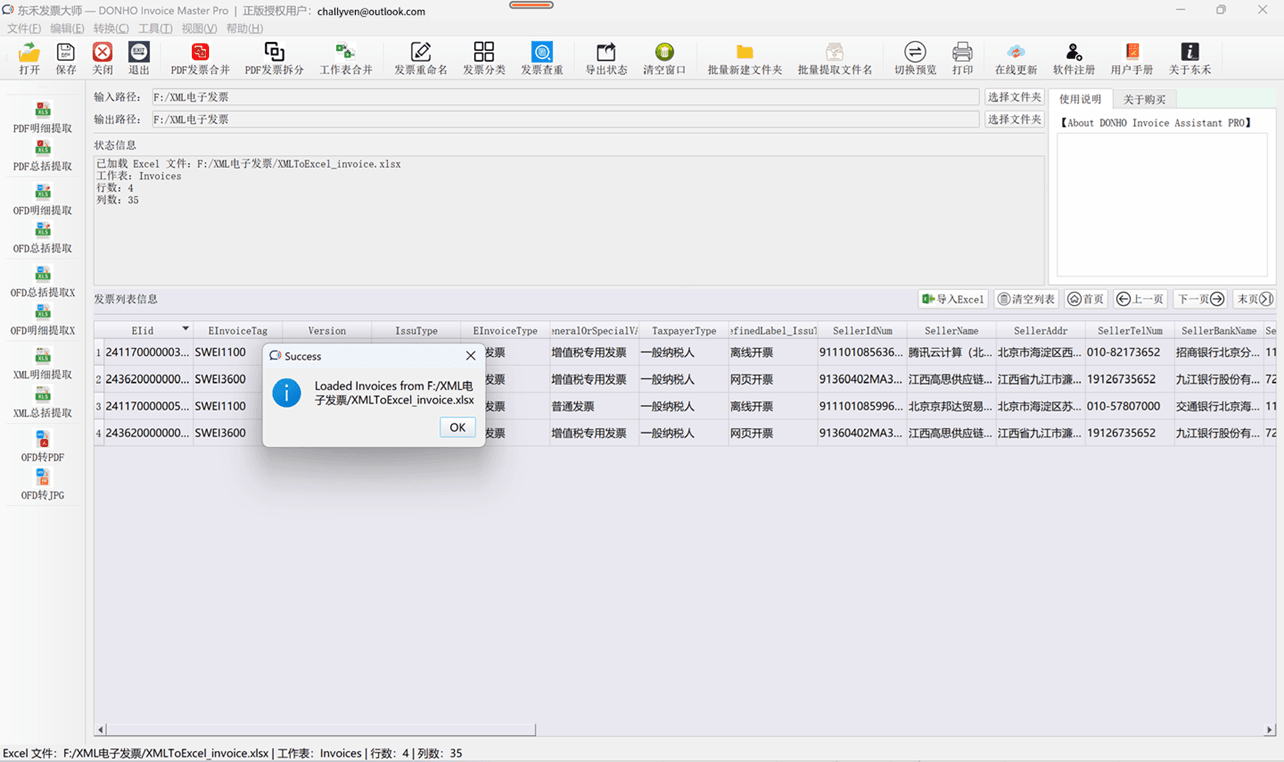
Task: Select OFD转JPG in the sidebar
Action: [42, 484]
